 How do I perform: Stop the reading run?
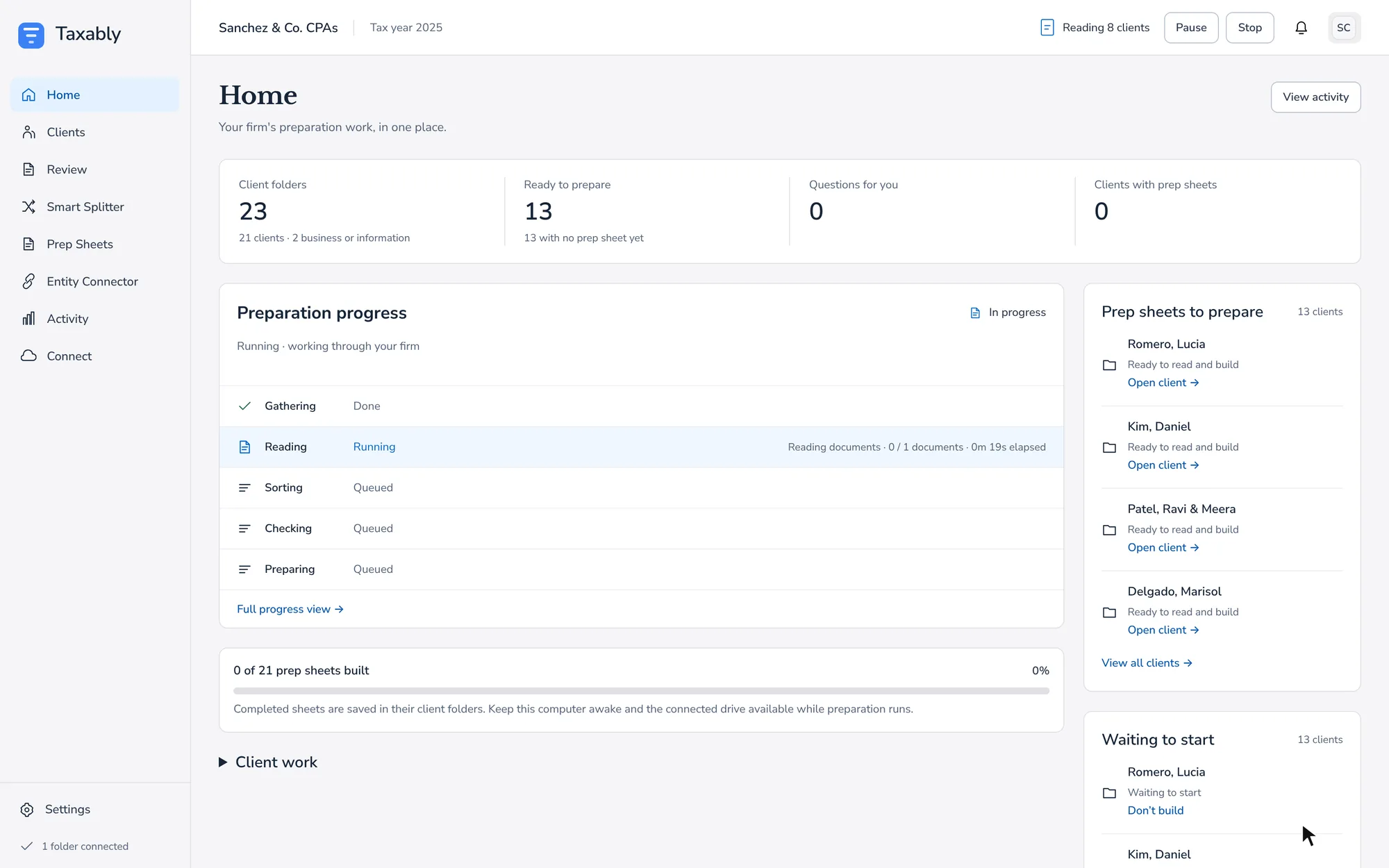pyautogui.click(x=1249, y=28)
